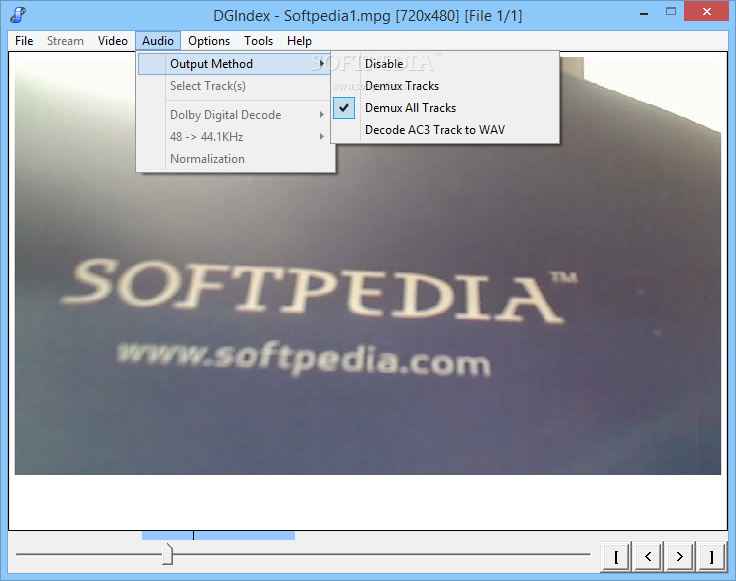Open the Stream menu
This screenshot has width=736, height=581.
pos(65,41)
